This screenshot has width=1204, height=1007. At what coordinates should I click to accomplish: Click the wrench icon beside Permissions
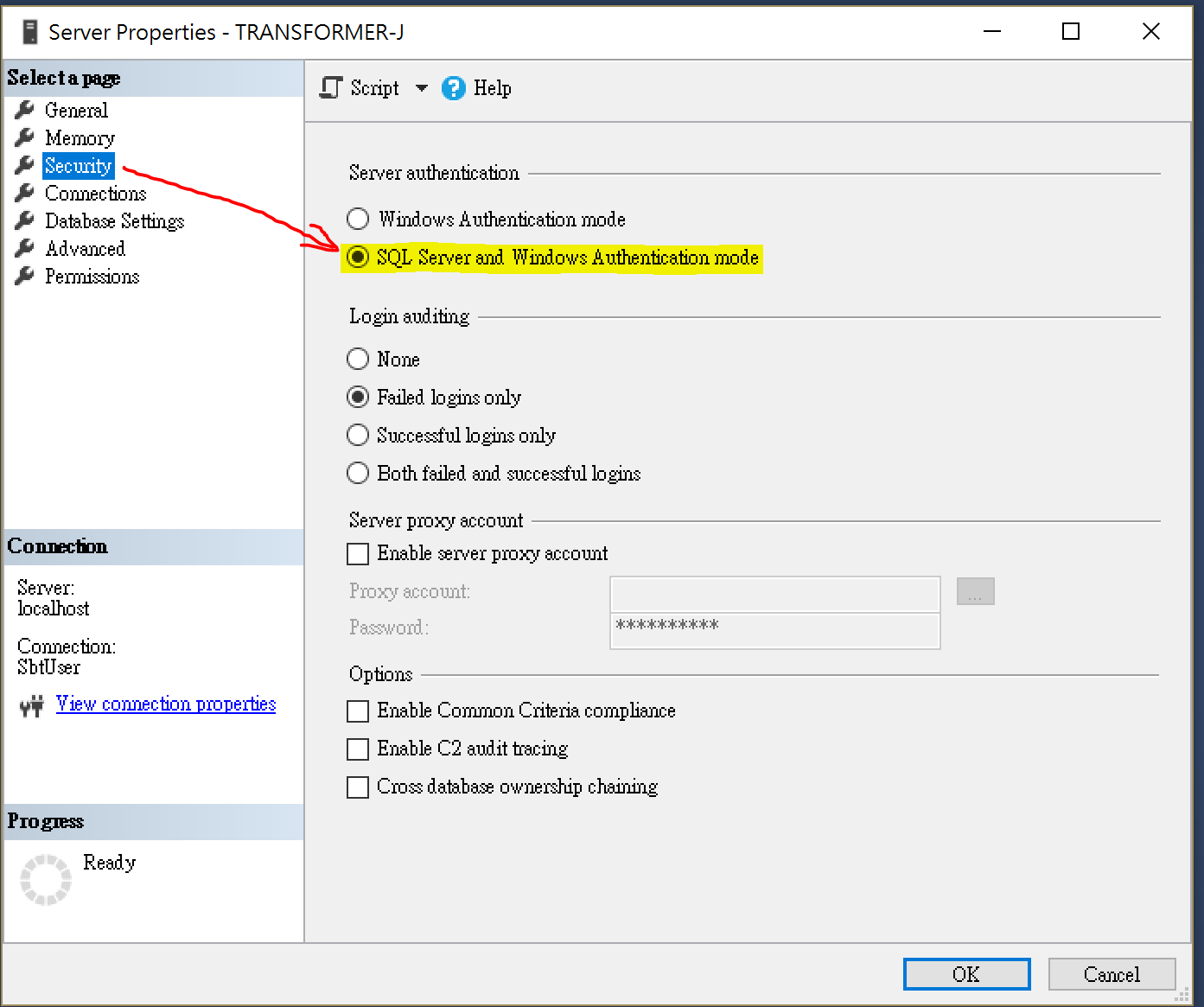[x=25, y=276]
